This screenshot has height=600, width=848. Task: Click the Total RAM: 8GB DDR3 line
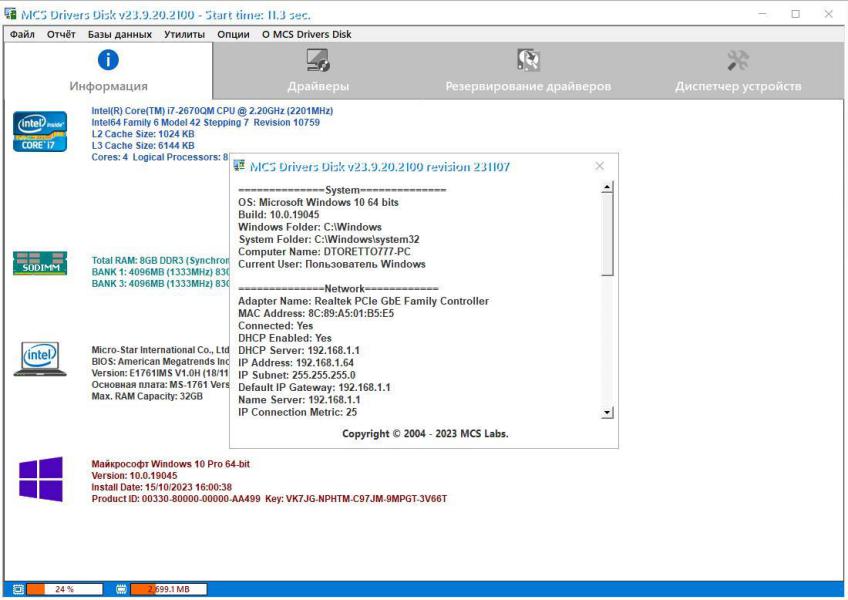coord(160,260)
